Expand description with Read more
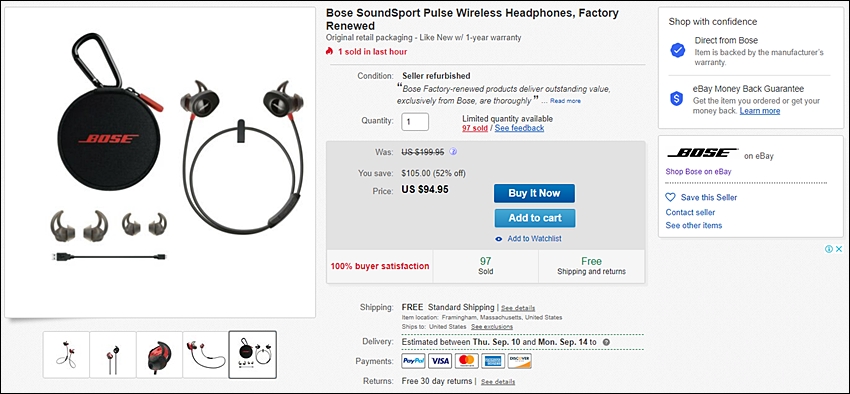 pyautogui.click(x=565, y=101)
